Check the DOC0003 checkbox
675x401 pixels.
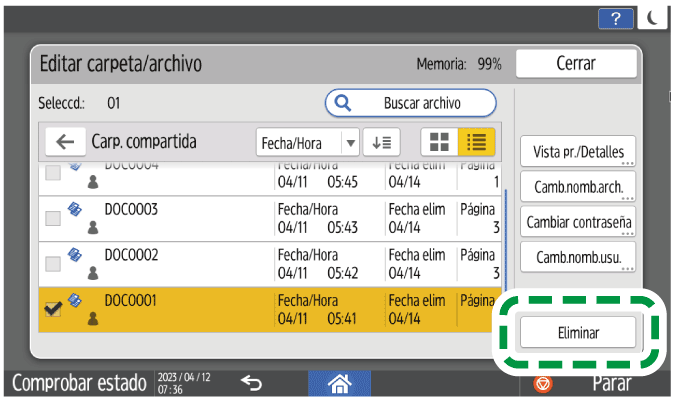(52, 218)
